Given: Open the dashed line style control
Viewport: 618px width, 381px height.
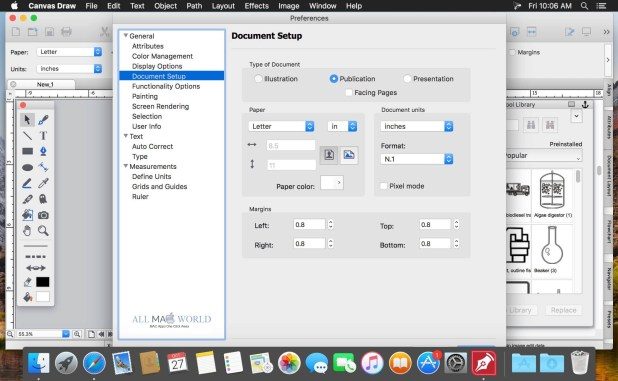Looking at the screenshot, I should 35,256.
